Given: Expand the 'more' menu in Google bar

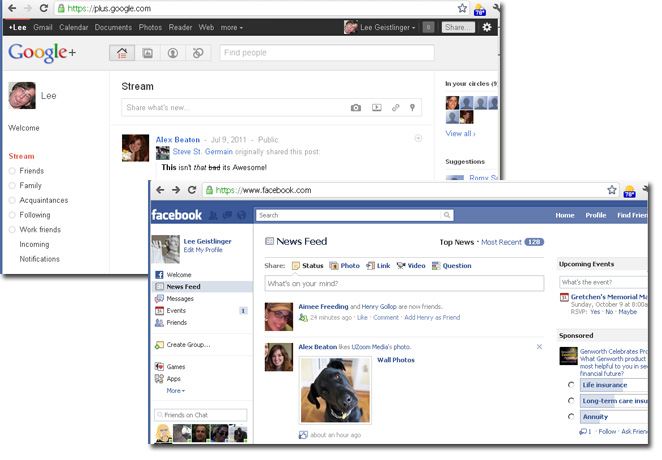Looking at the screenshot, I should coord(231,27).
